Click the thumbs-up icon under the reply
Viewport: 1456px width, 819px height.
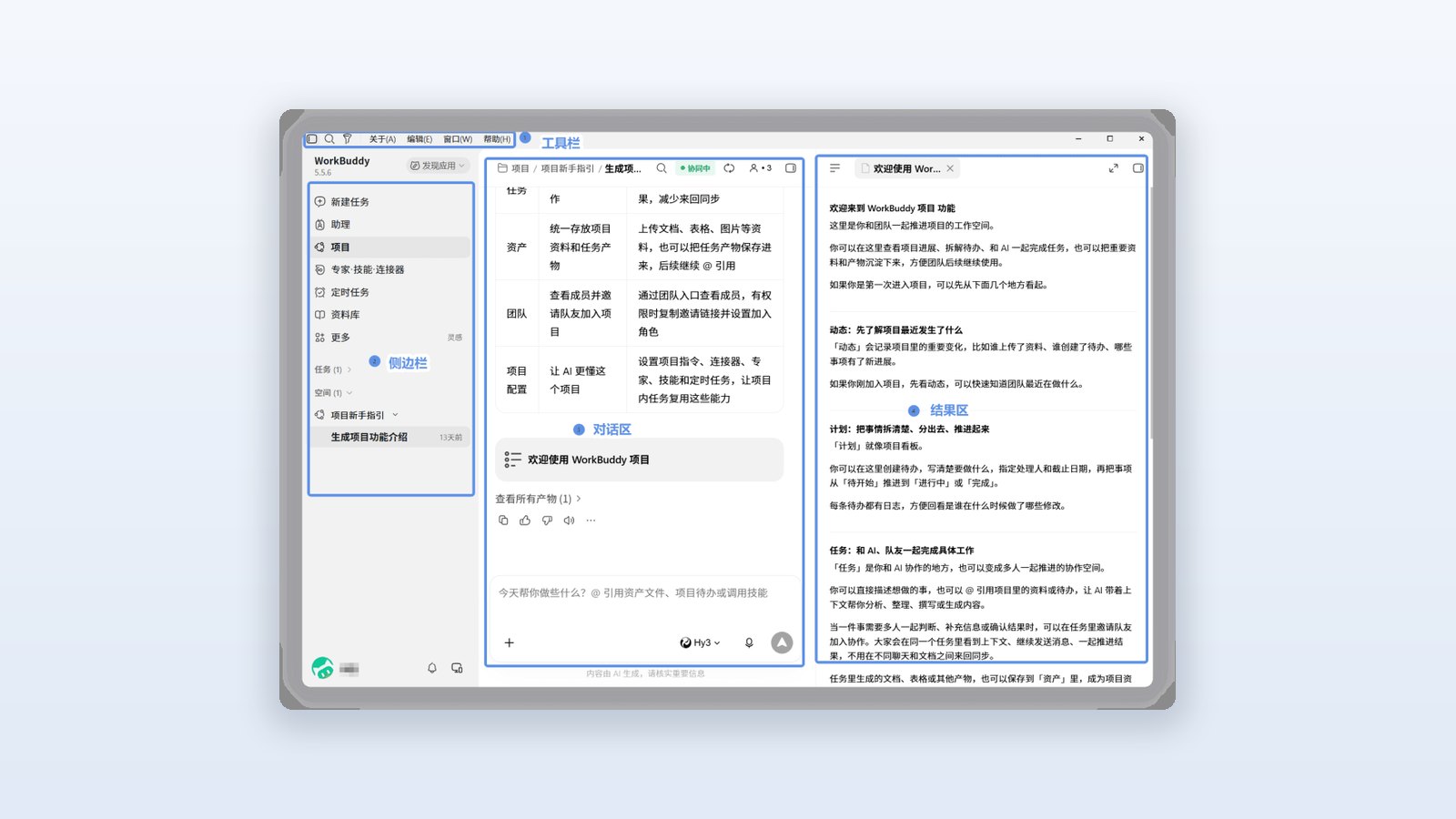pyautogui.click(x=525, y=521)
